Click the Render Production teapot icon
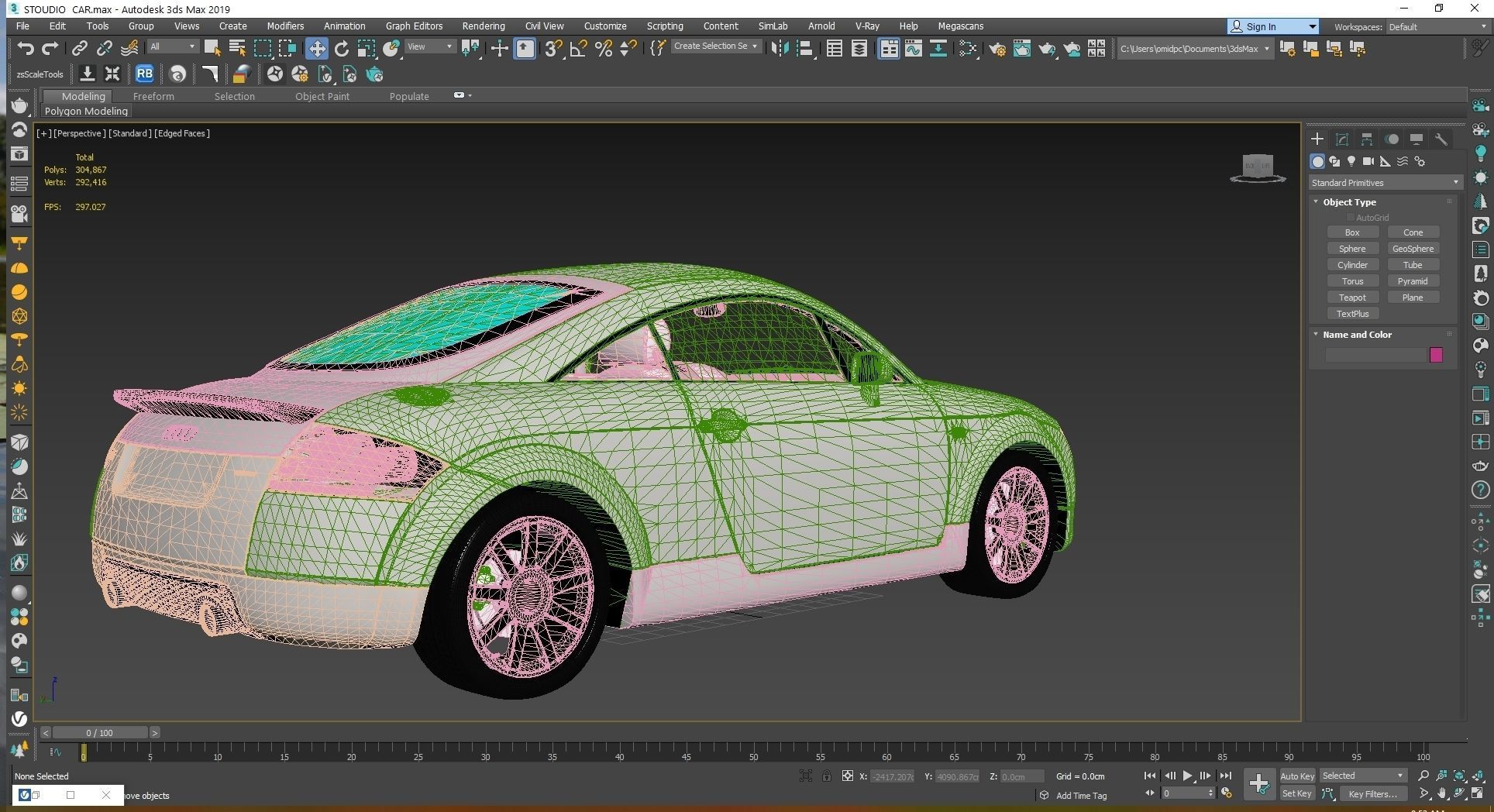Screen dimensions: 1494x812 (x=1047, y=49)
